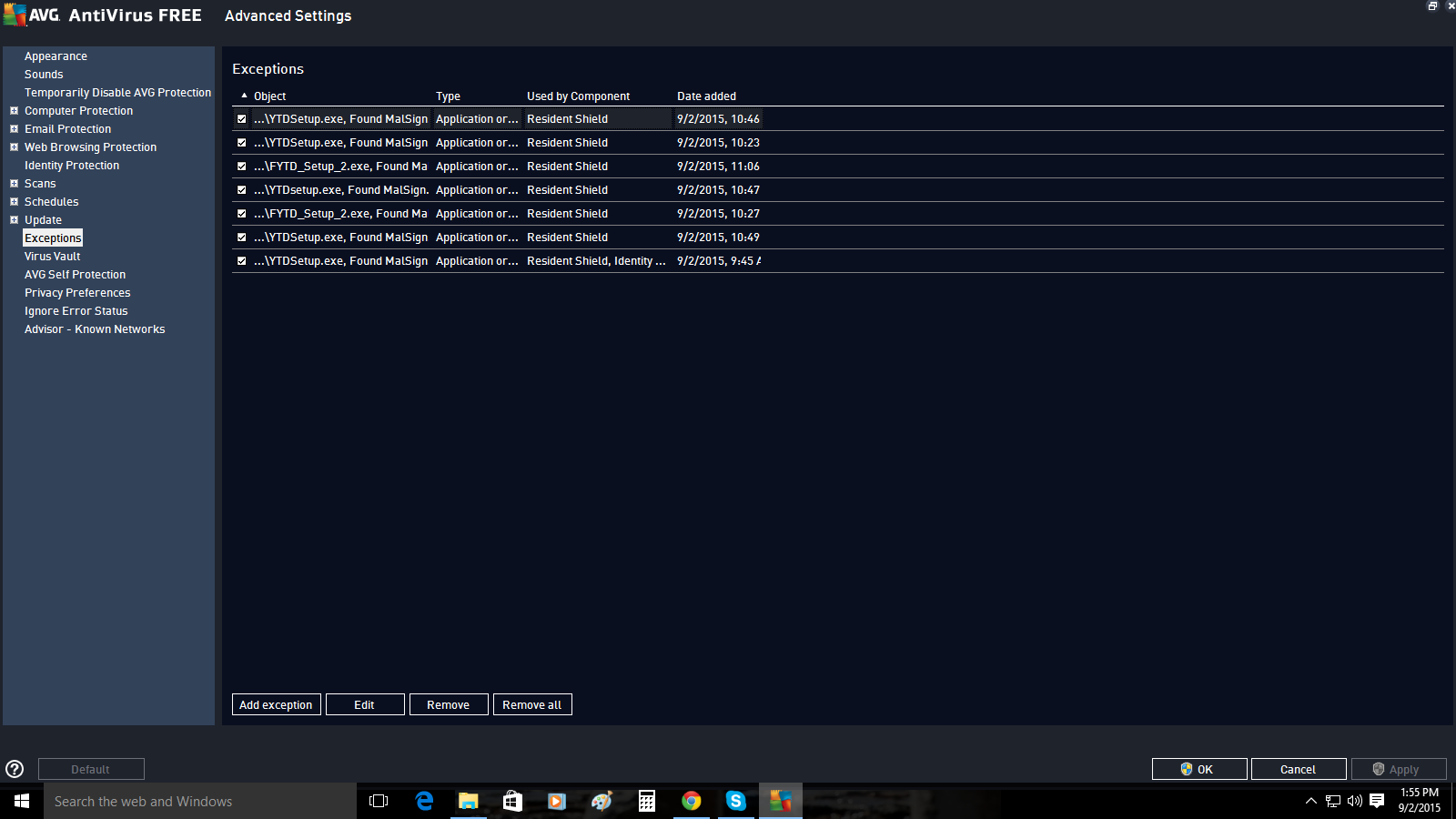Expand the Schedules tree node
The width and height of the screenshot is (1456, 819).
click(14, 202)
